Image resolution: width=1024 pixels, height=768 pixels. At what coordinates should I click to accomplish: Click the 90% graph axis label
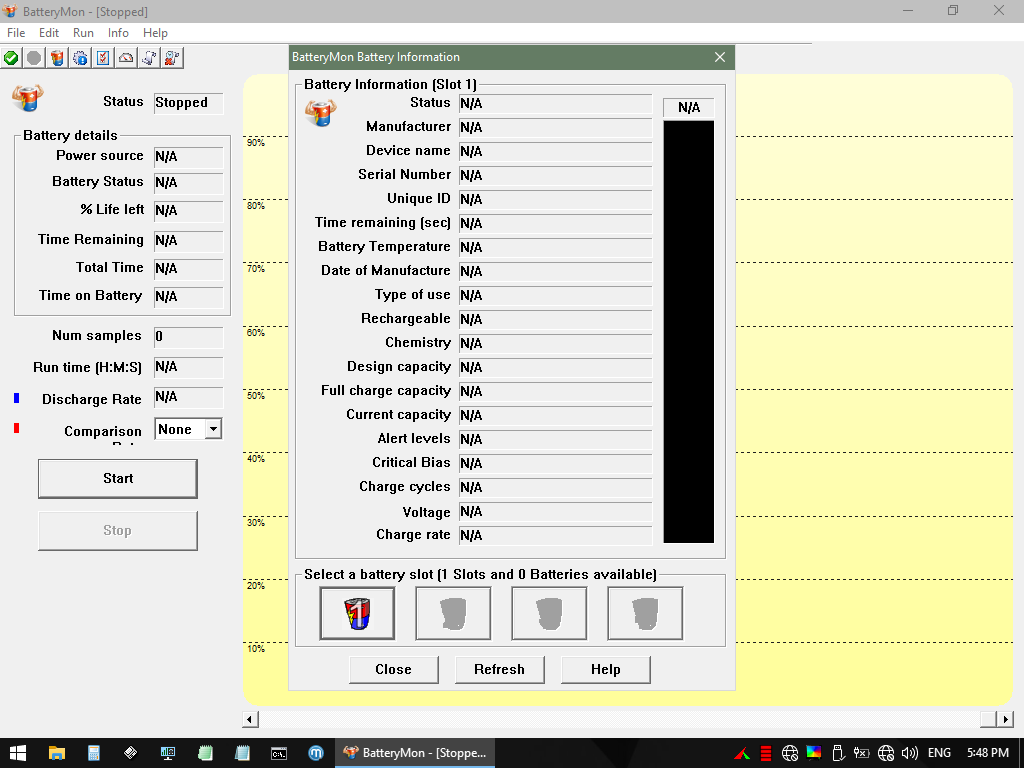tap(256, 142)
